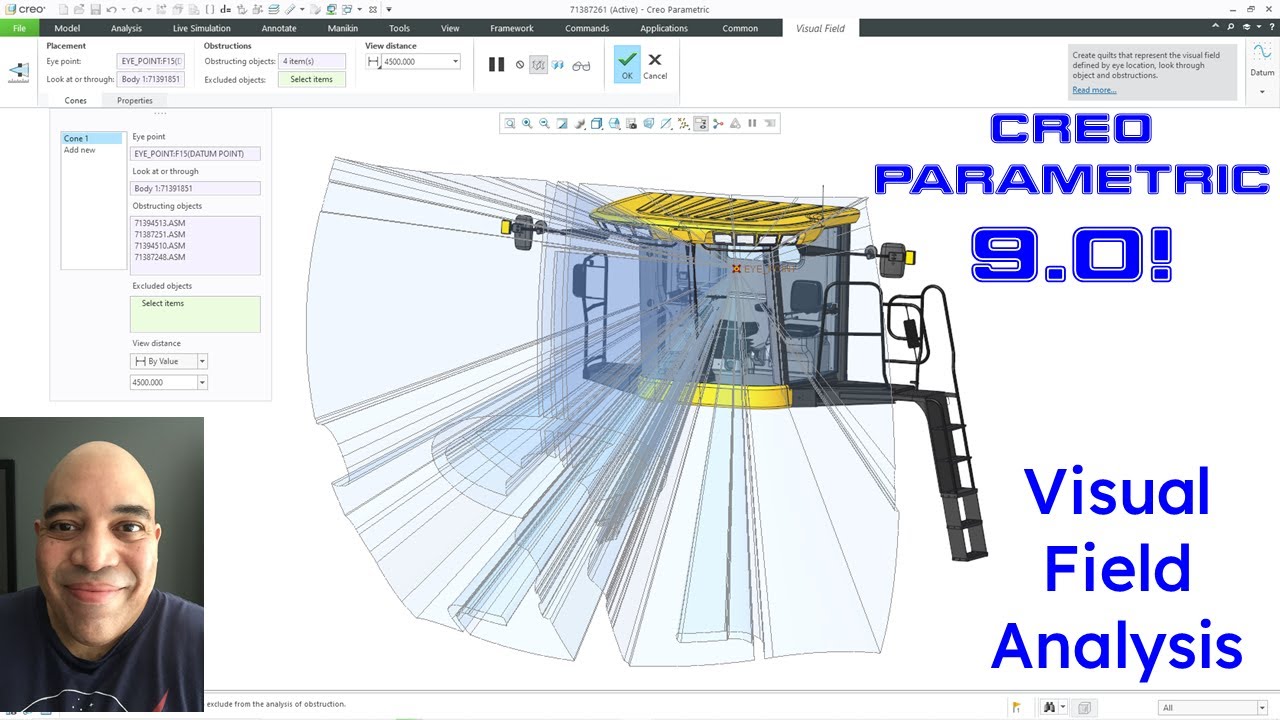Click the Open folder icon in quick access toolbar
The image size is (1280, 720).
point(79,9)
